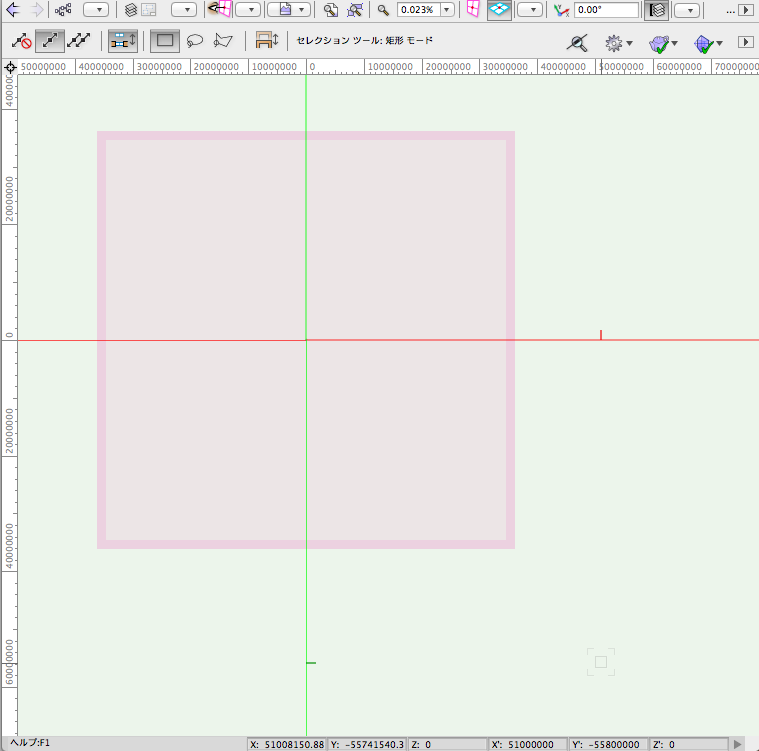Viewport: 759px width, 751px height.
Task: Enable the single object interactive scaling mode
Action: [50, 42]
